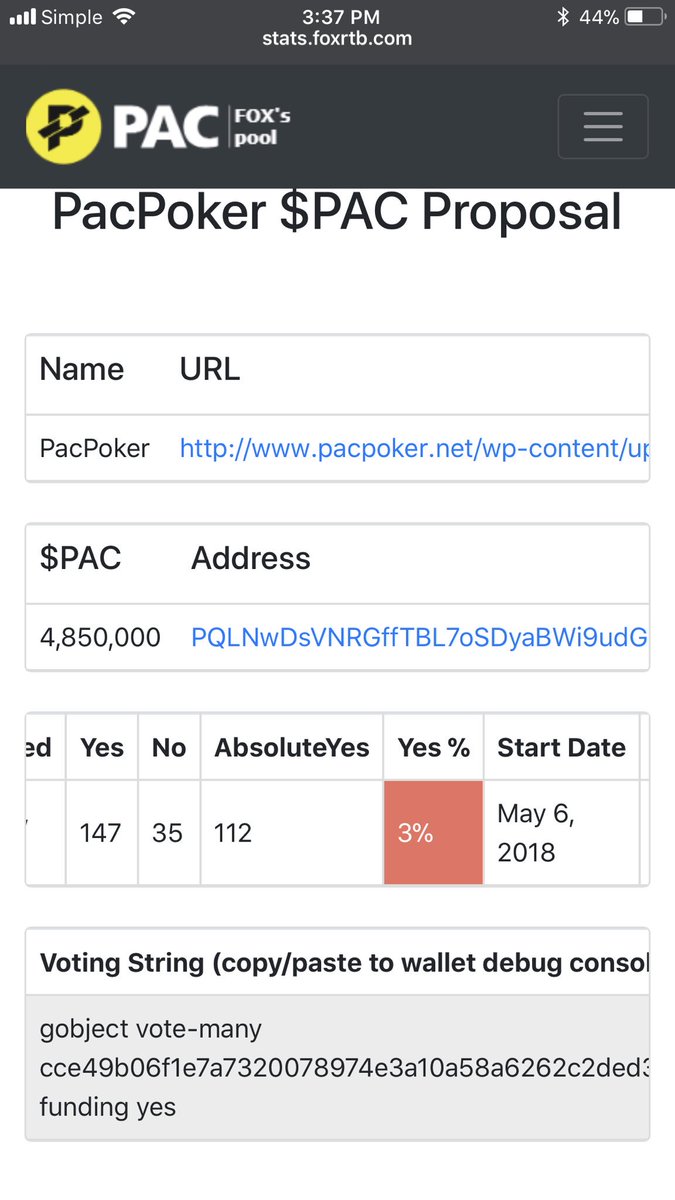Tap the cellular signal strength indicator

click(x=21, y=17)
